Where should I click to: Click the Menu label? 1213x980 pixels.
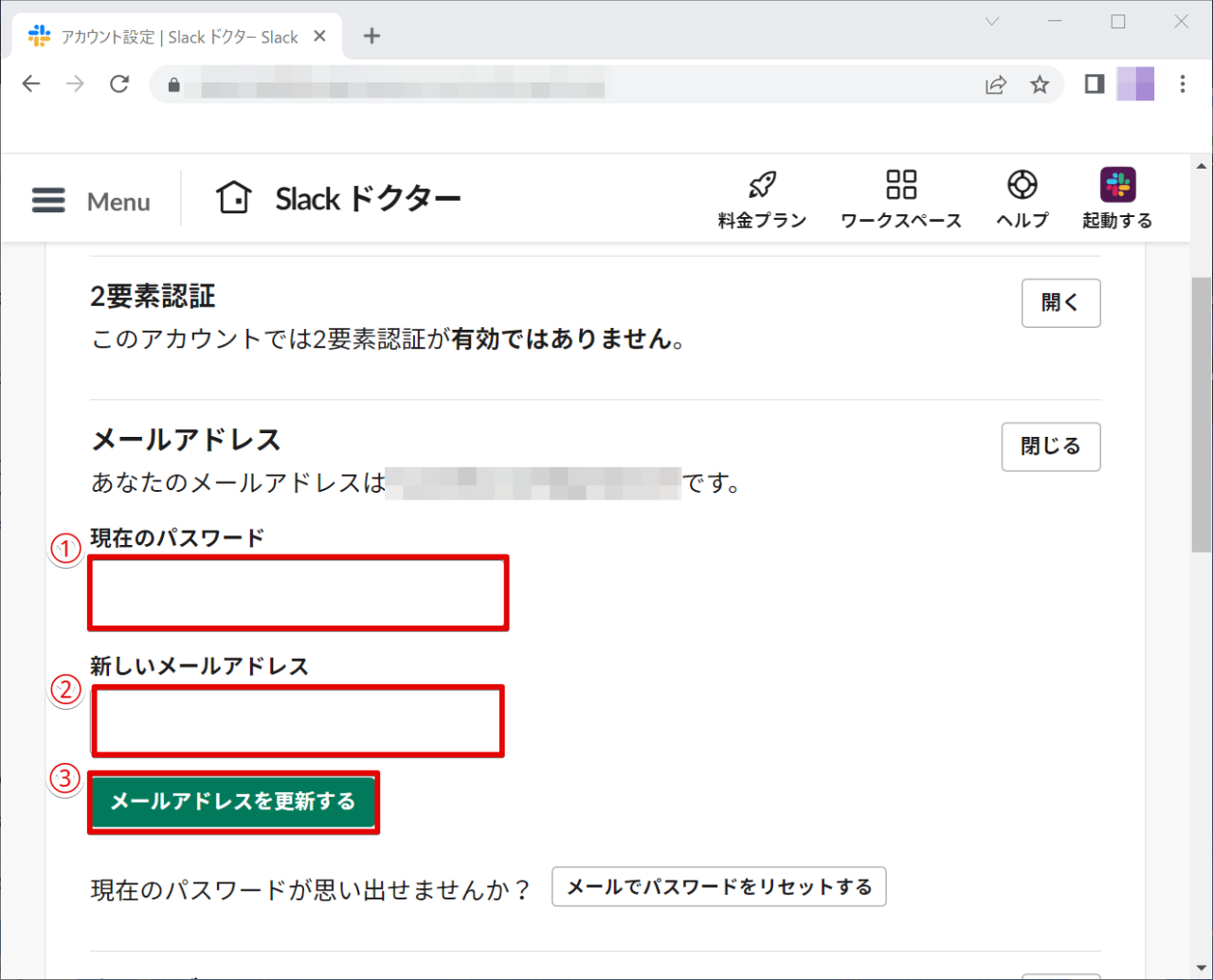click(x=118, y=202)
